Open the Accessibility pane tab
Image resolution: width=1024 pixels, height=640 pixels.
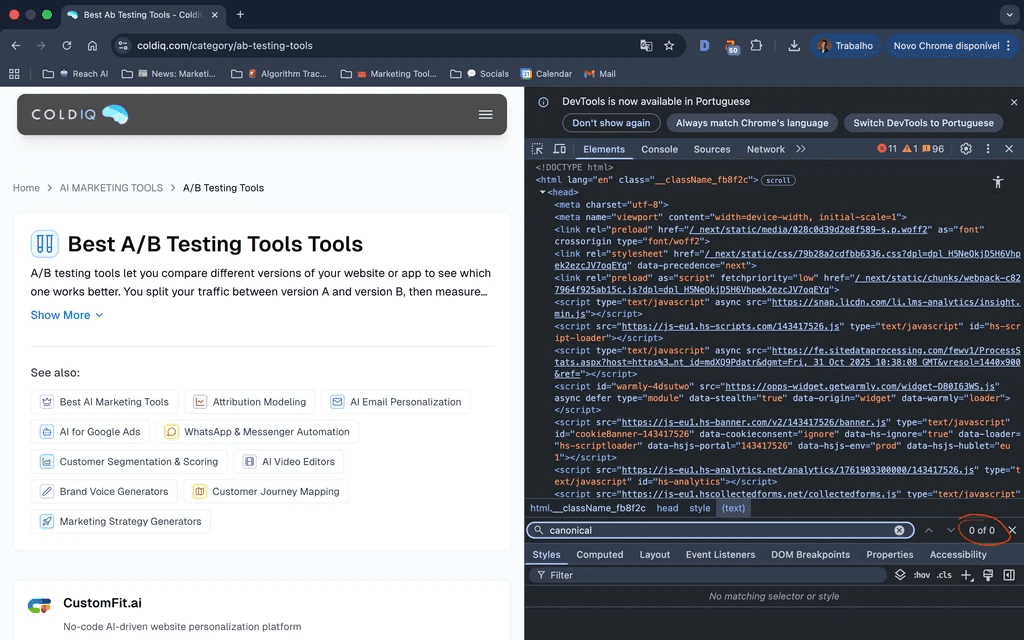click(x=958, y=554)
